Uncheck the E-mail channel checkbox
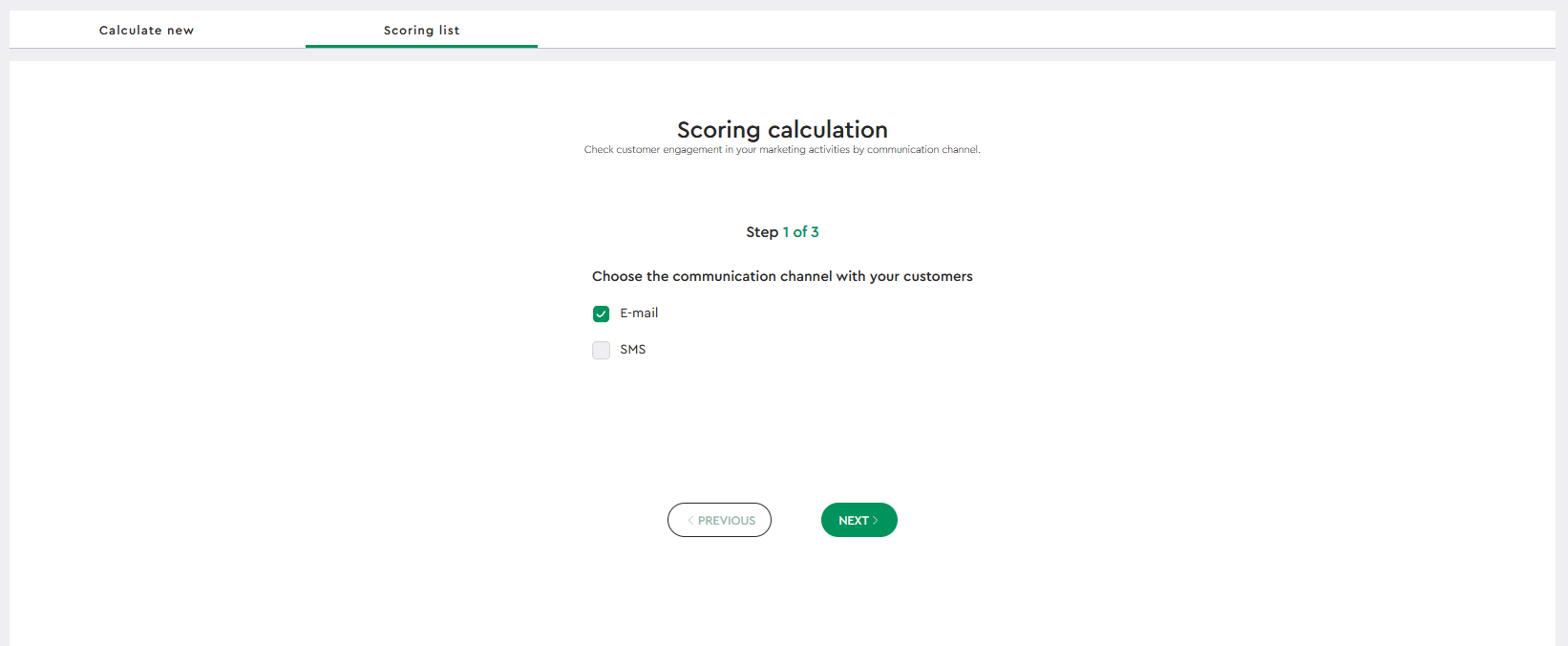This screenshot has width=1568, height=646. pos(601,313)
